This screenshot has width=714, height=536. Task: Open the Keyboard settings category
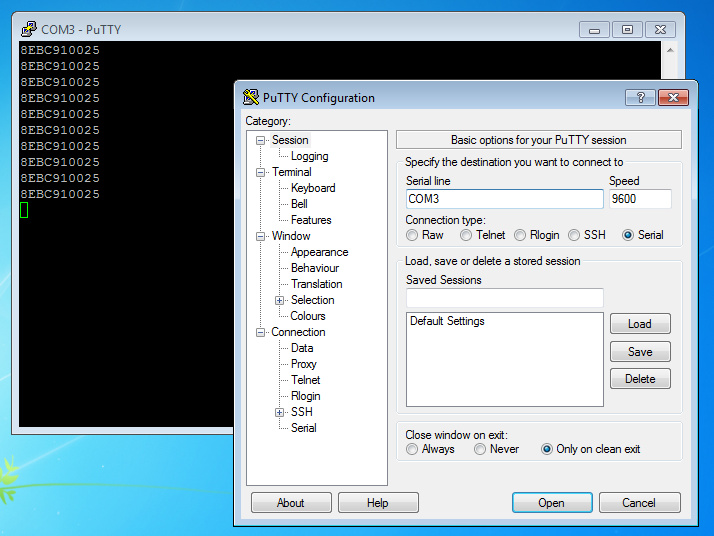(313, 188)
